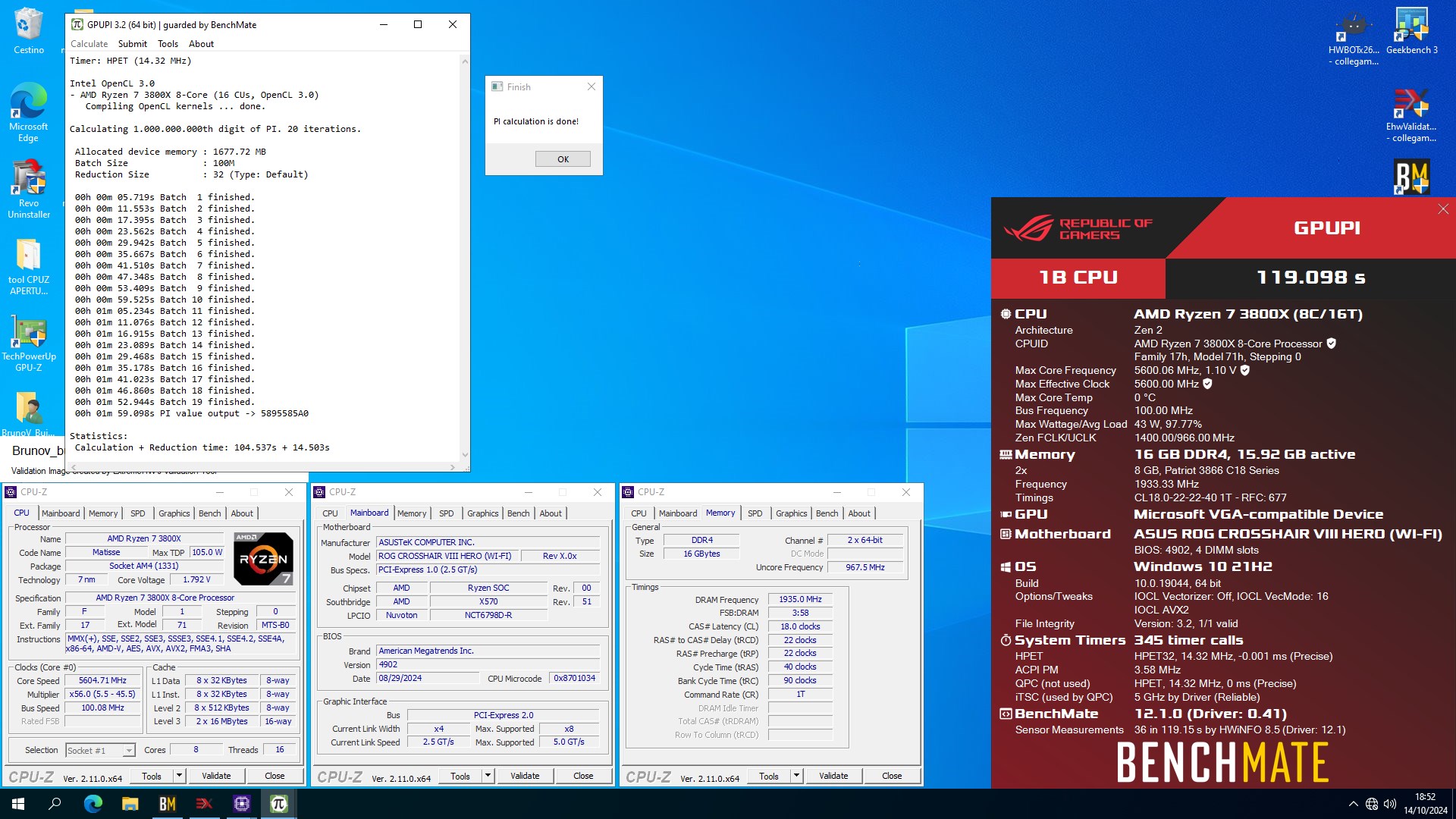
Task: Click GPUPI log vertical scrollbar down arrow
Action: click(x=465, y=455)
